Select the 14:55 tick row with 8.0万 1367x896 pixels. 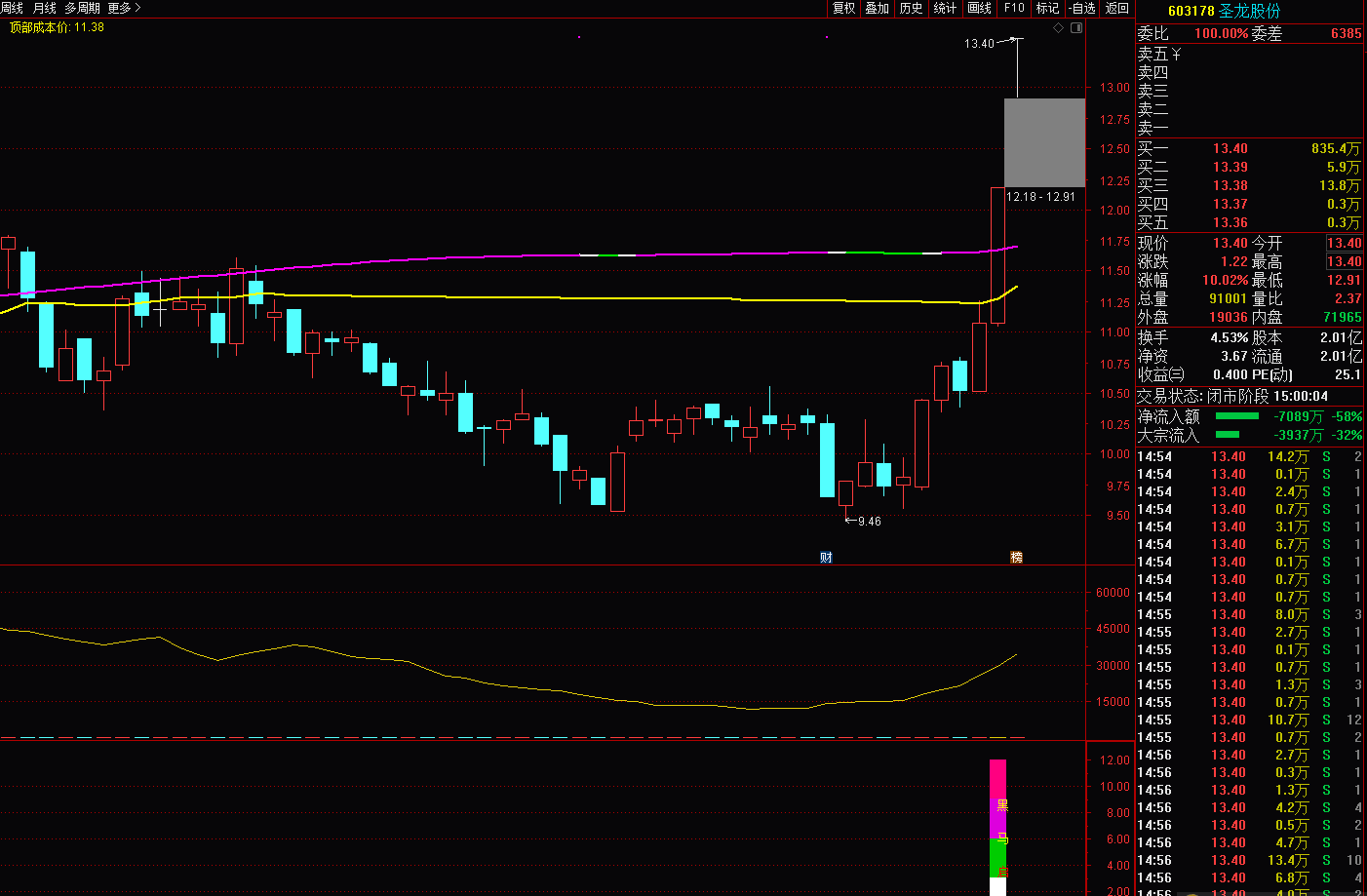click(x=1249, y=615)
